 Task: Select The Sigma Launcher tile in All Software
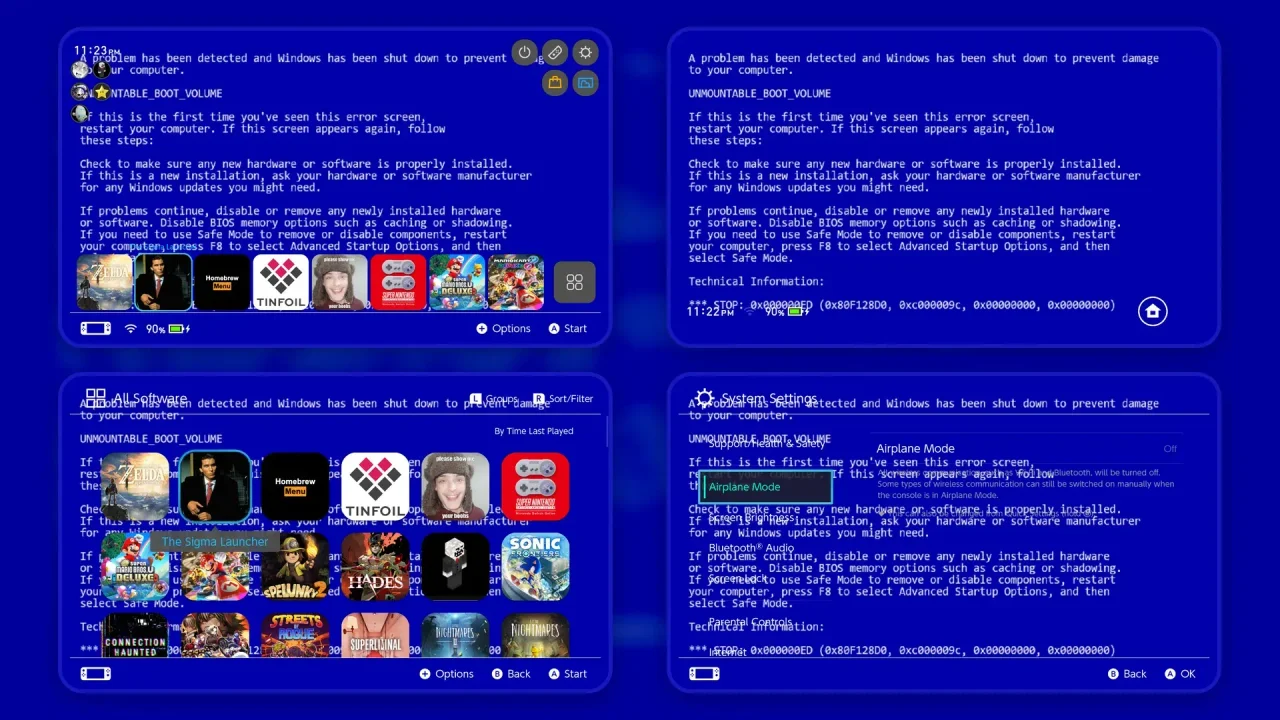(x=215, y=487)
